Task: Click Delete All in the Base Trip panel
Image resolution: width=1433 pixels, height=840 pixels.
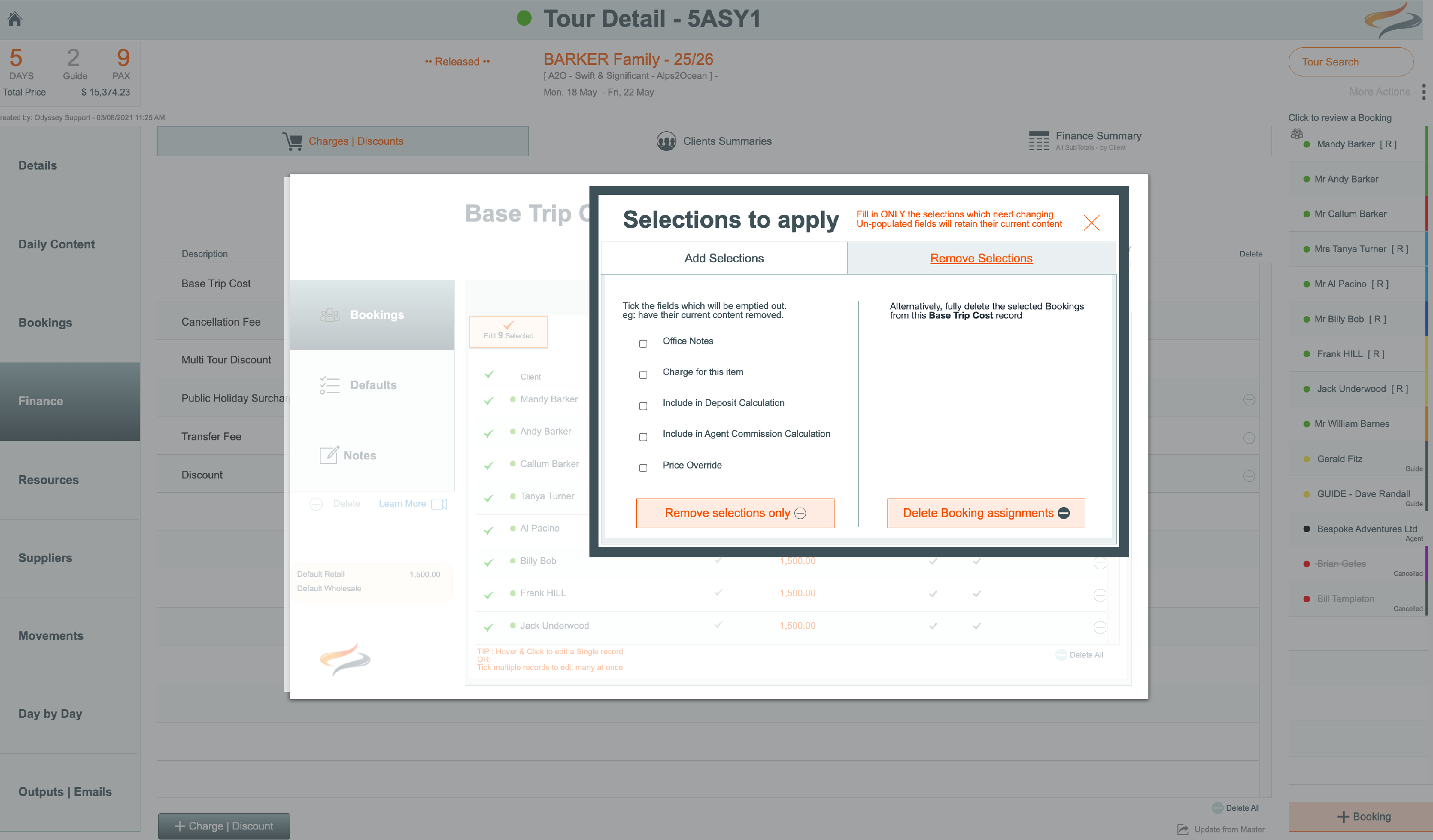Action: 1080,655
